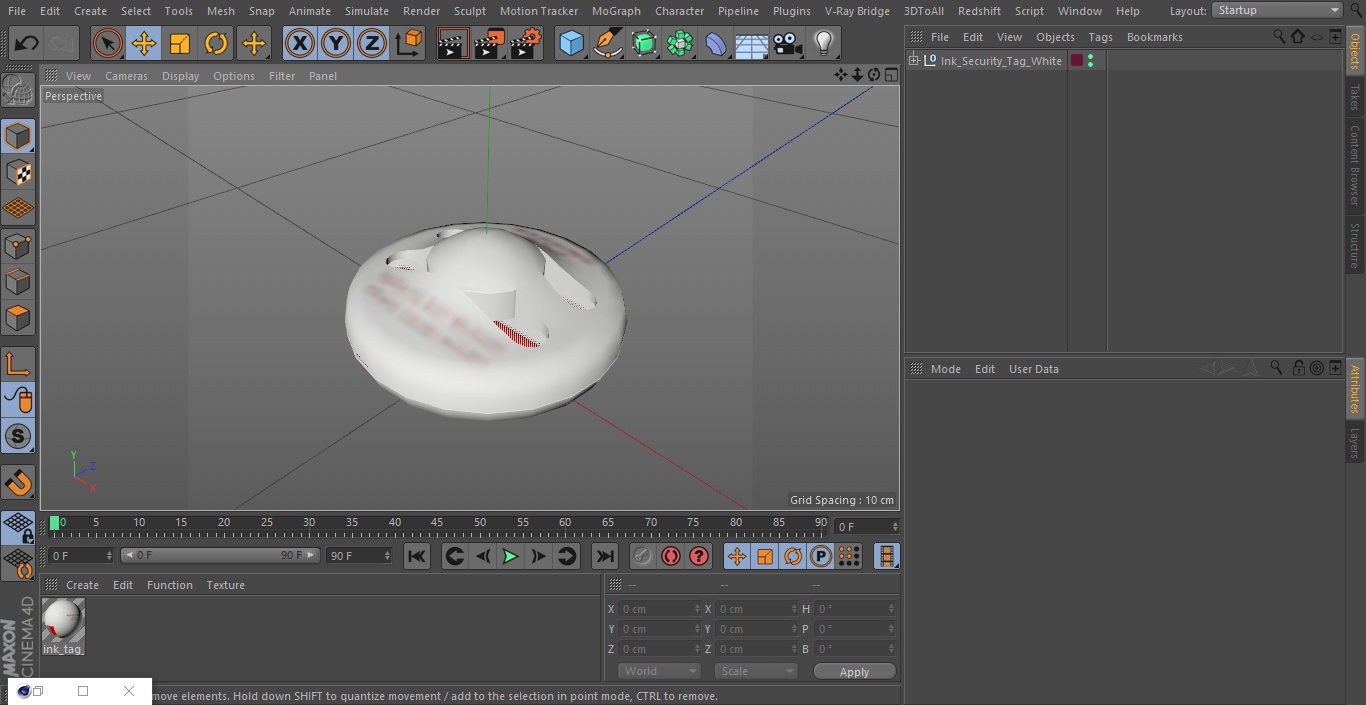
Task: Click the Ink_Security_Tag_White layer color swatch
Action: (1077, 61)
